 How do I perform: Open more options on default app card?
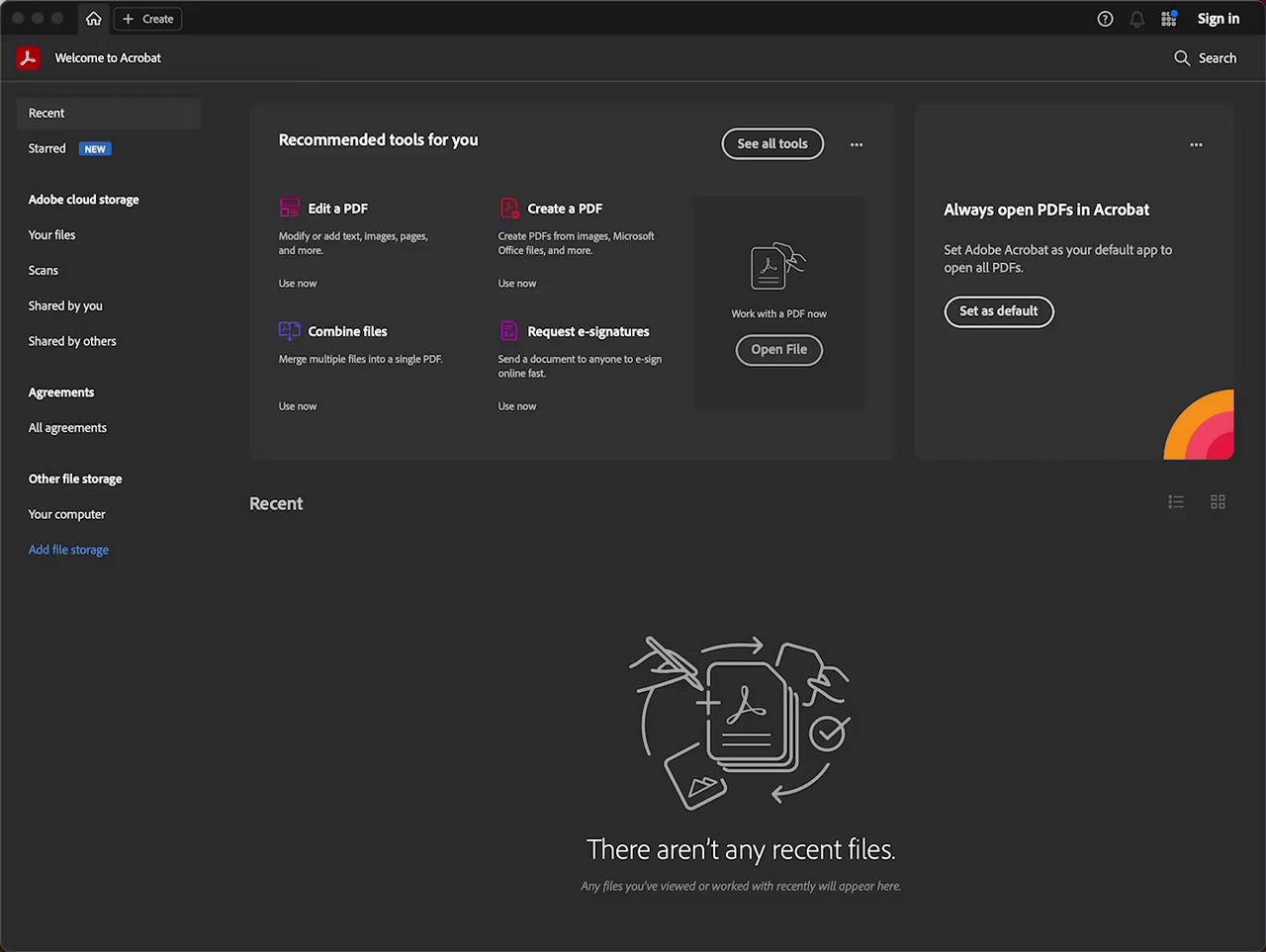pos(1197,144)
